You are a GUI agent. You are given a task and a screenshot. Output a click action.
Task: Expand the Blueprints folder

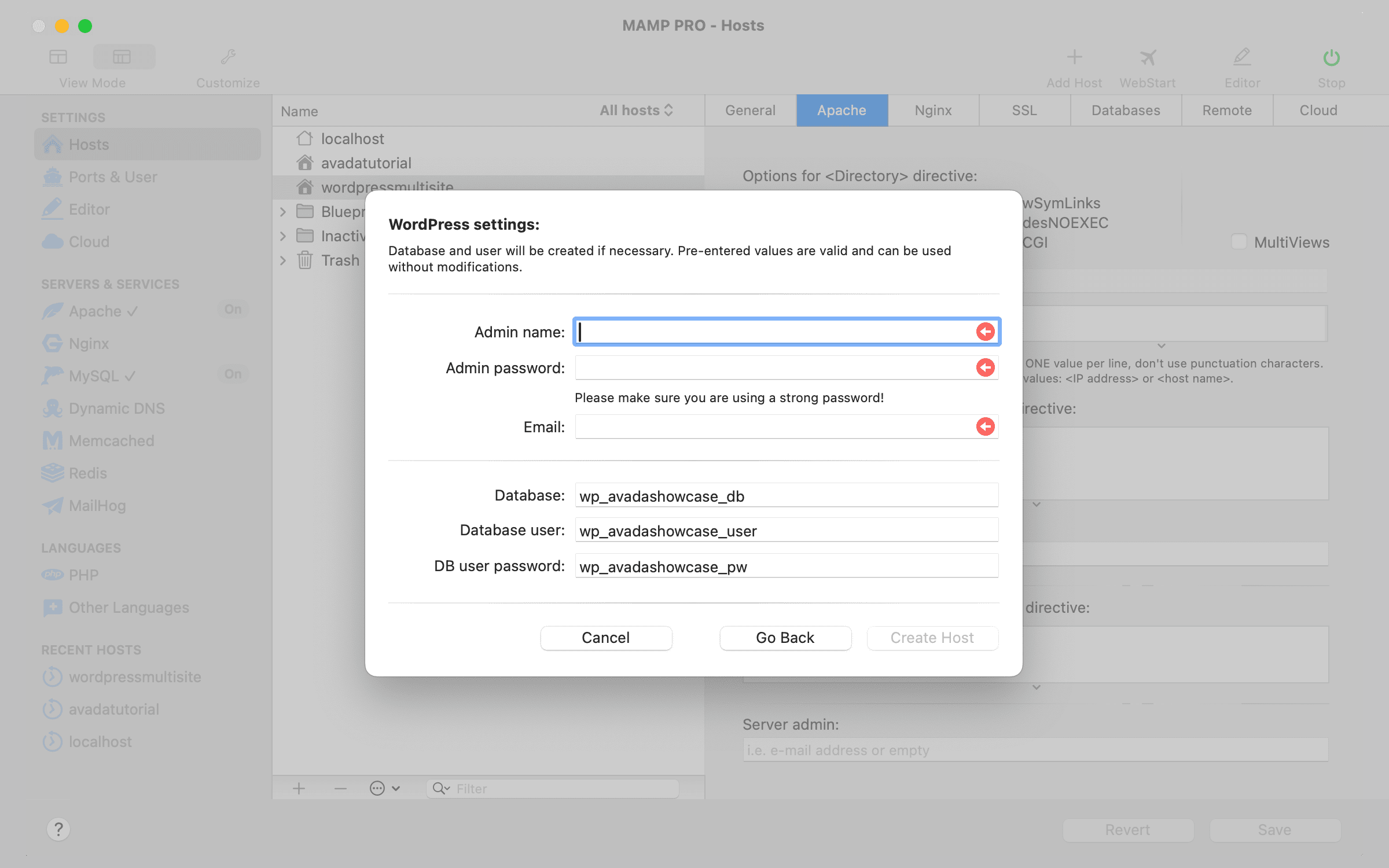coord(283,212)
